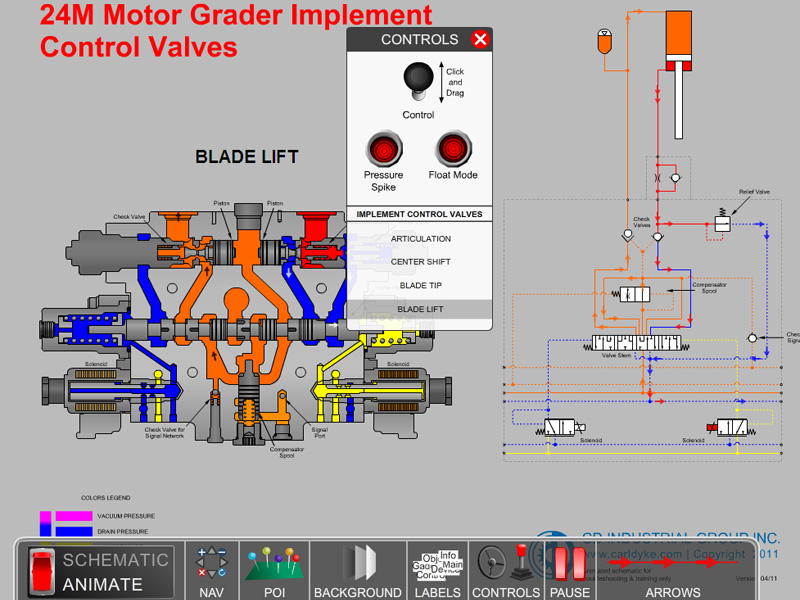Image resolution: width=800 pixels, height=600 pixels.
Task: Click the left Solenoid valve schematic symbol
Action: click(x=560, y=427)
